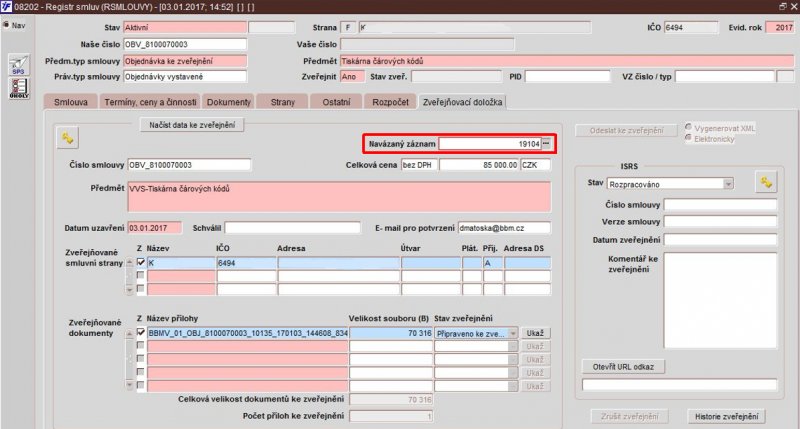The image size is (800, 429).
Task: Click Otevřít URL odkaz button
Action: pyautogui.click(x=623, y=367)
